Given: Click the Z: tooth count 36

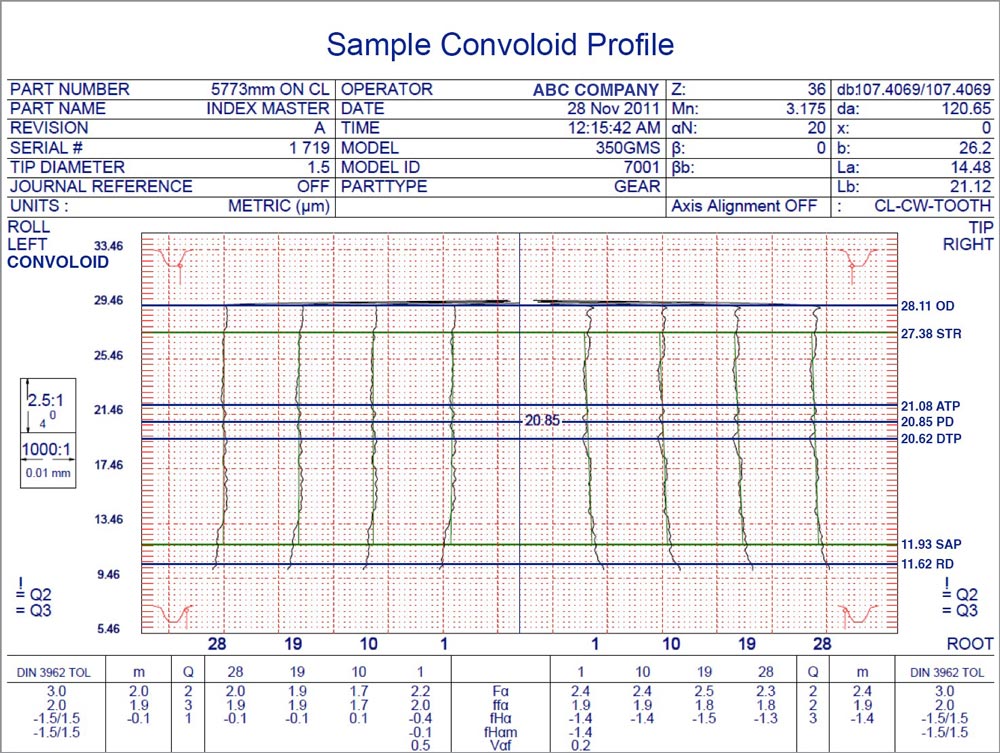Looking at the screenshot, I should (x=816, y=89).
